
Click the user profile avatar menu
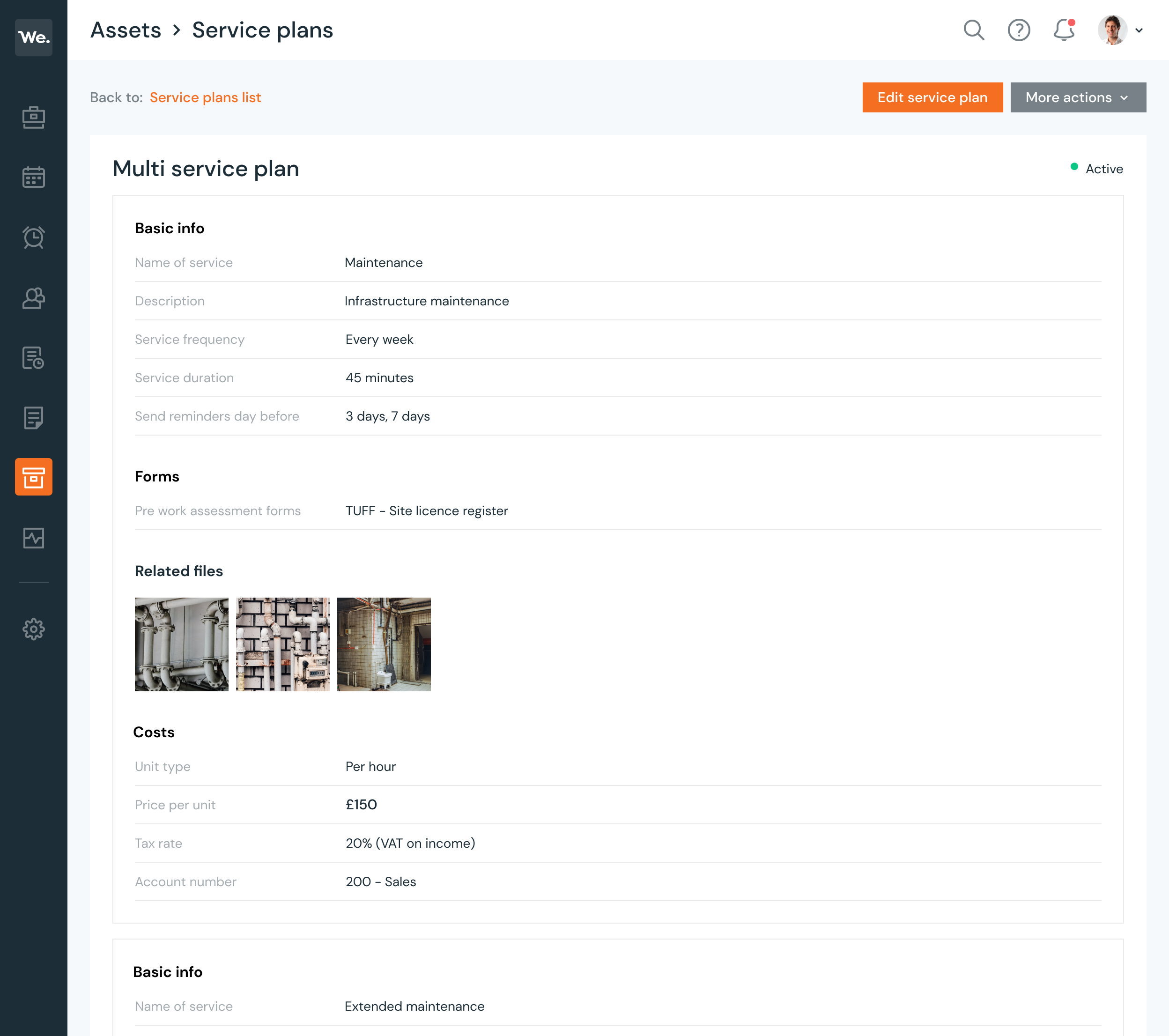[1113, 30]
